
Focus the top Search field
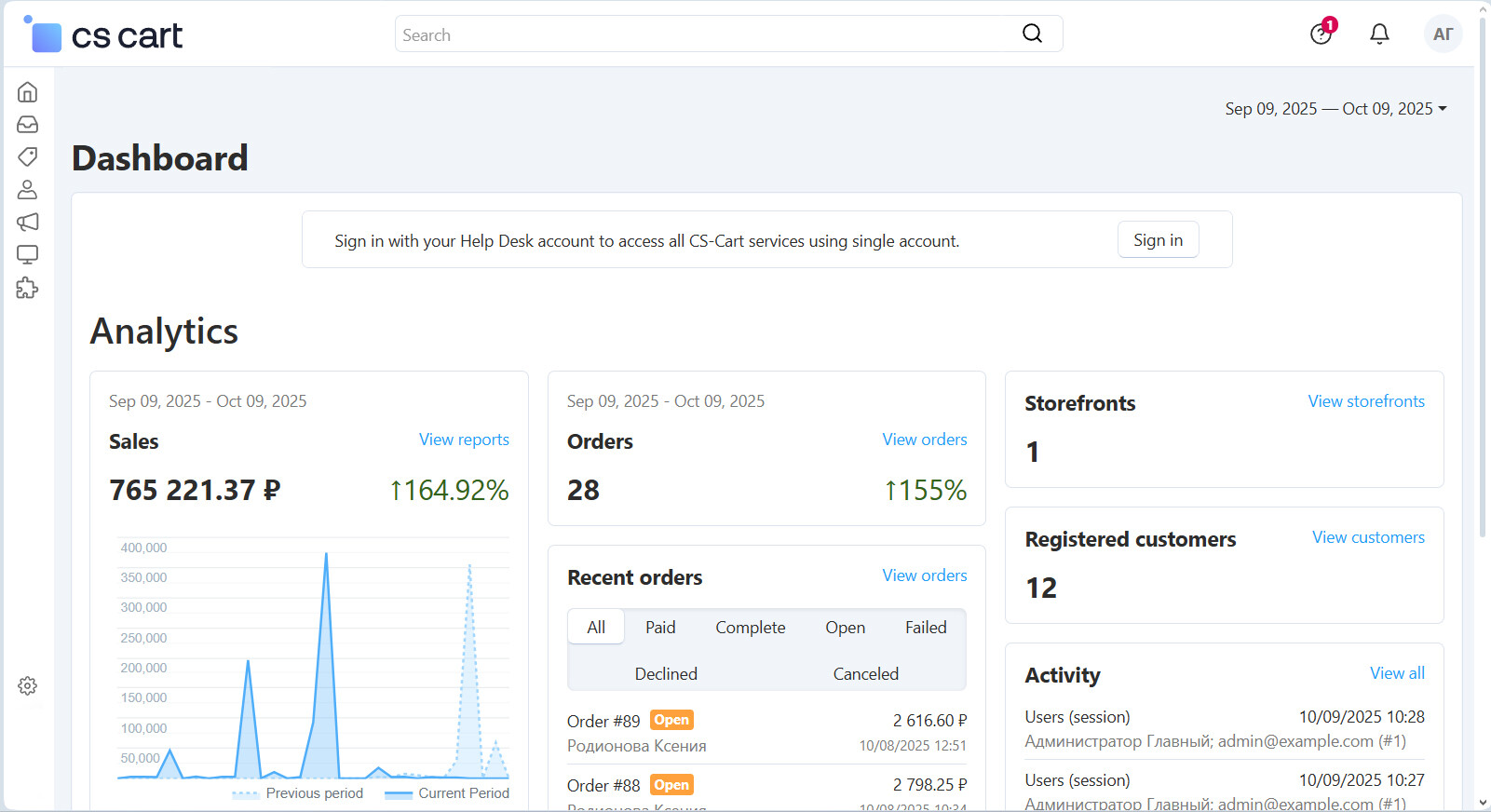coord(708,34)
